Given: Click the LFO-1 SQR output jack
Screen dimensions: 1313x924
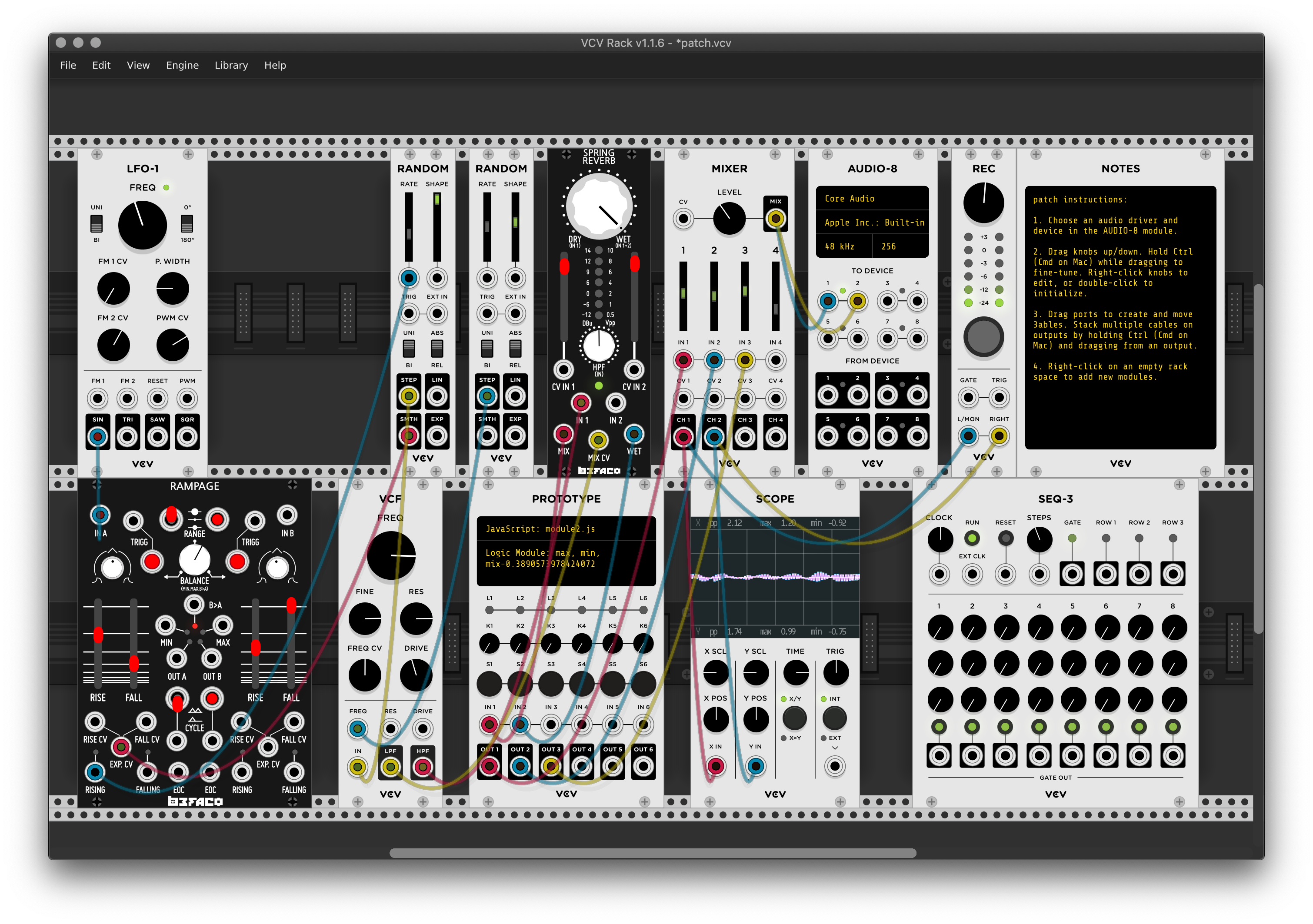Looking at the screenshot, I should coord(187,437).
